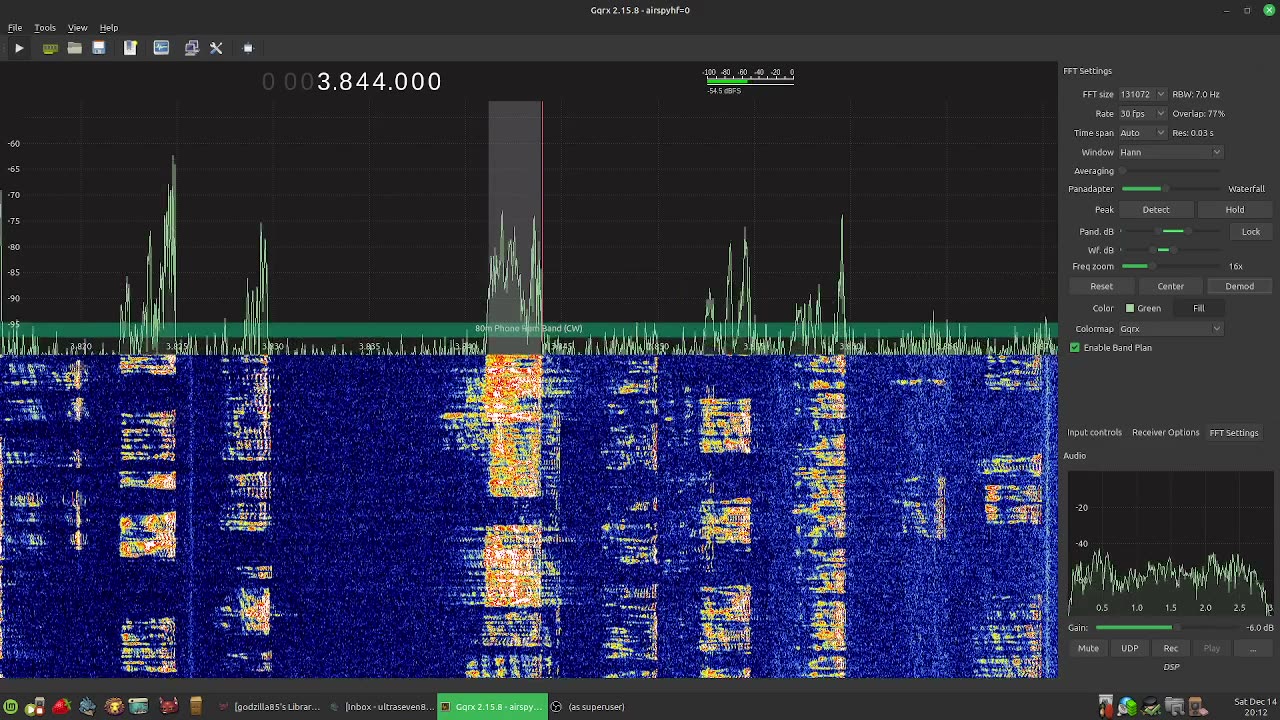Click the blue dragon taskbar launcher
This screenshot has width=1280, height=720.
point(87,707)
